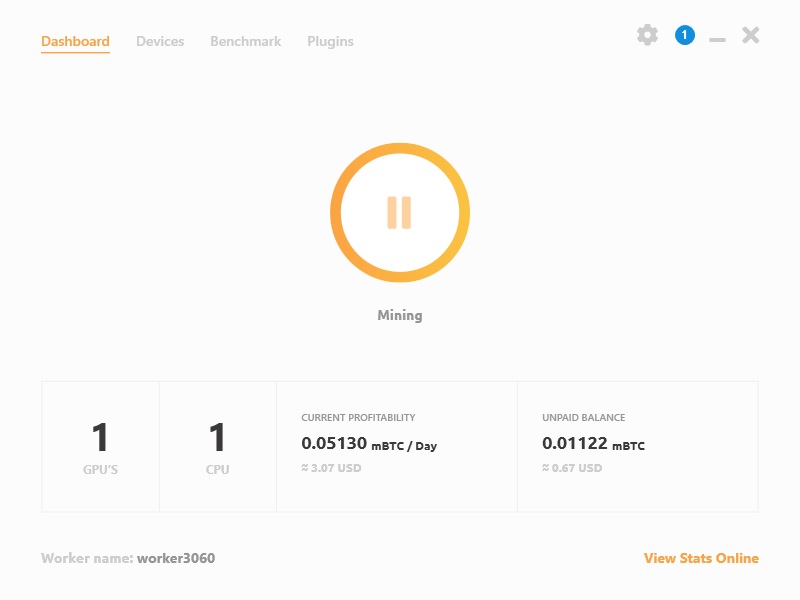Select the Plugins tab
Image resolution: width=800 pixels, height=600 pixels.
(330, 42)
